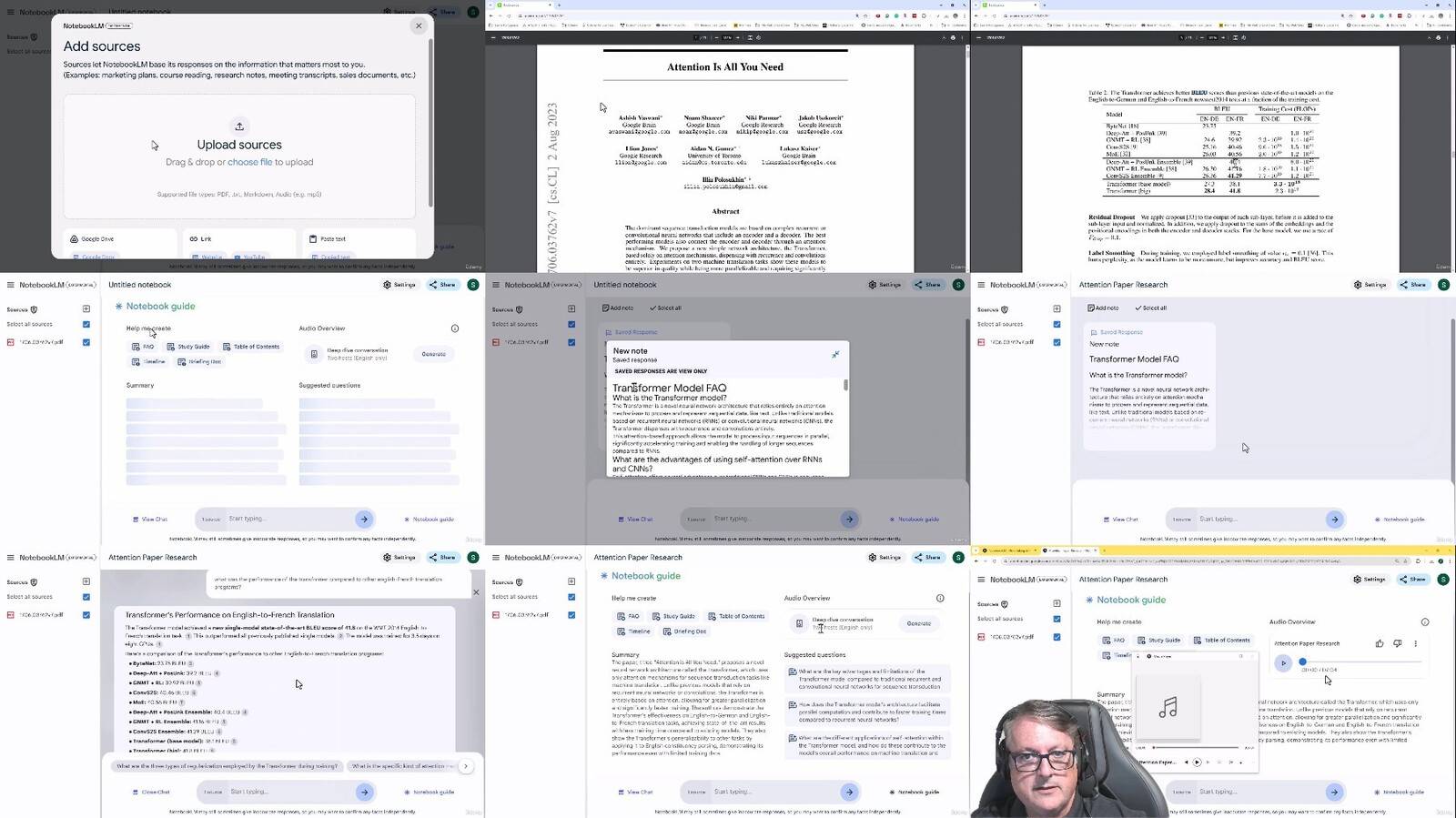Create Table of Contents in loading-summary notebook guide
Screen dimensions: 1456x818
coord(251,347)
